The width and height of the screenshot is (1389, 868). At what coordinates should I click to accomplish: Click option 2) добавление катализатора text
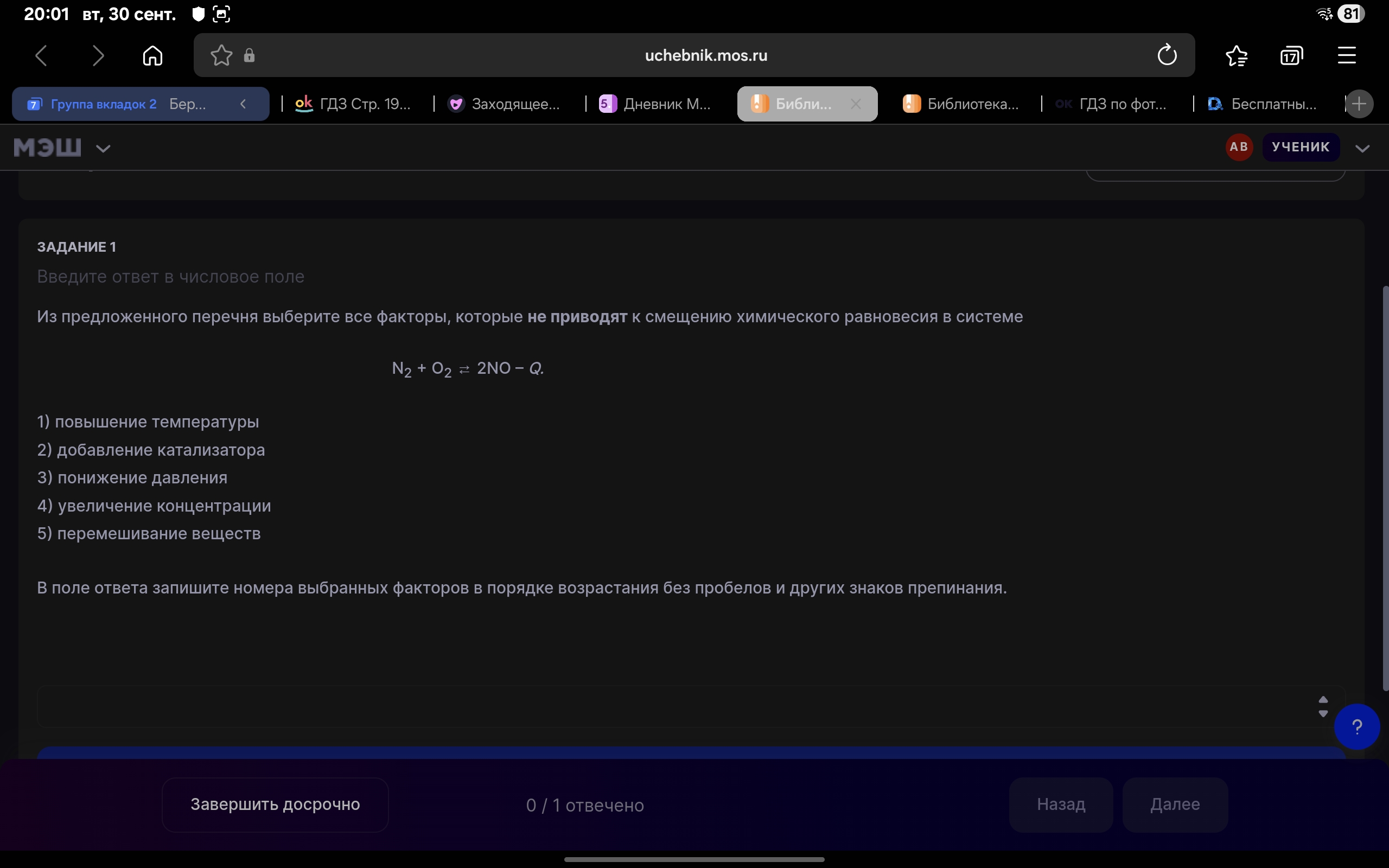click(x=151, y=450)
